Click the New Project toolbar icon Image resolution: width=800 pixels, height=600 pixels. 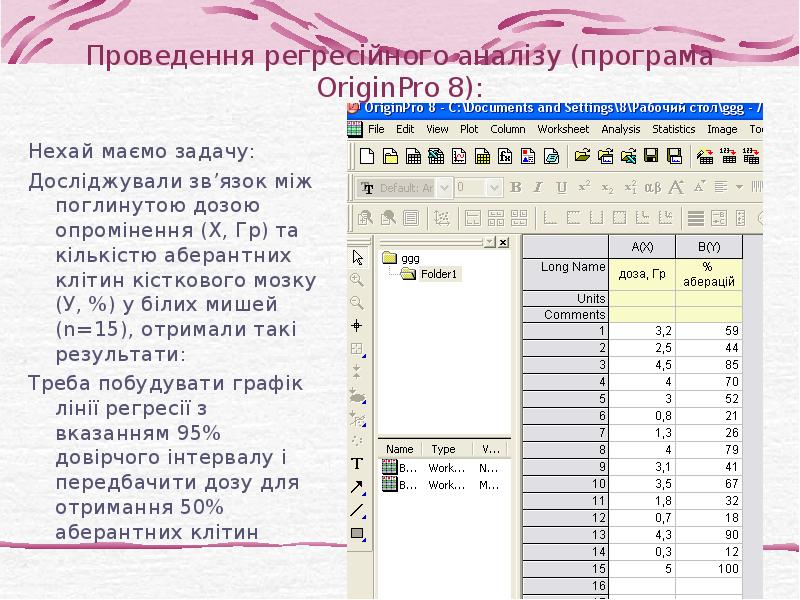[367, 156]
